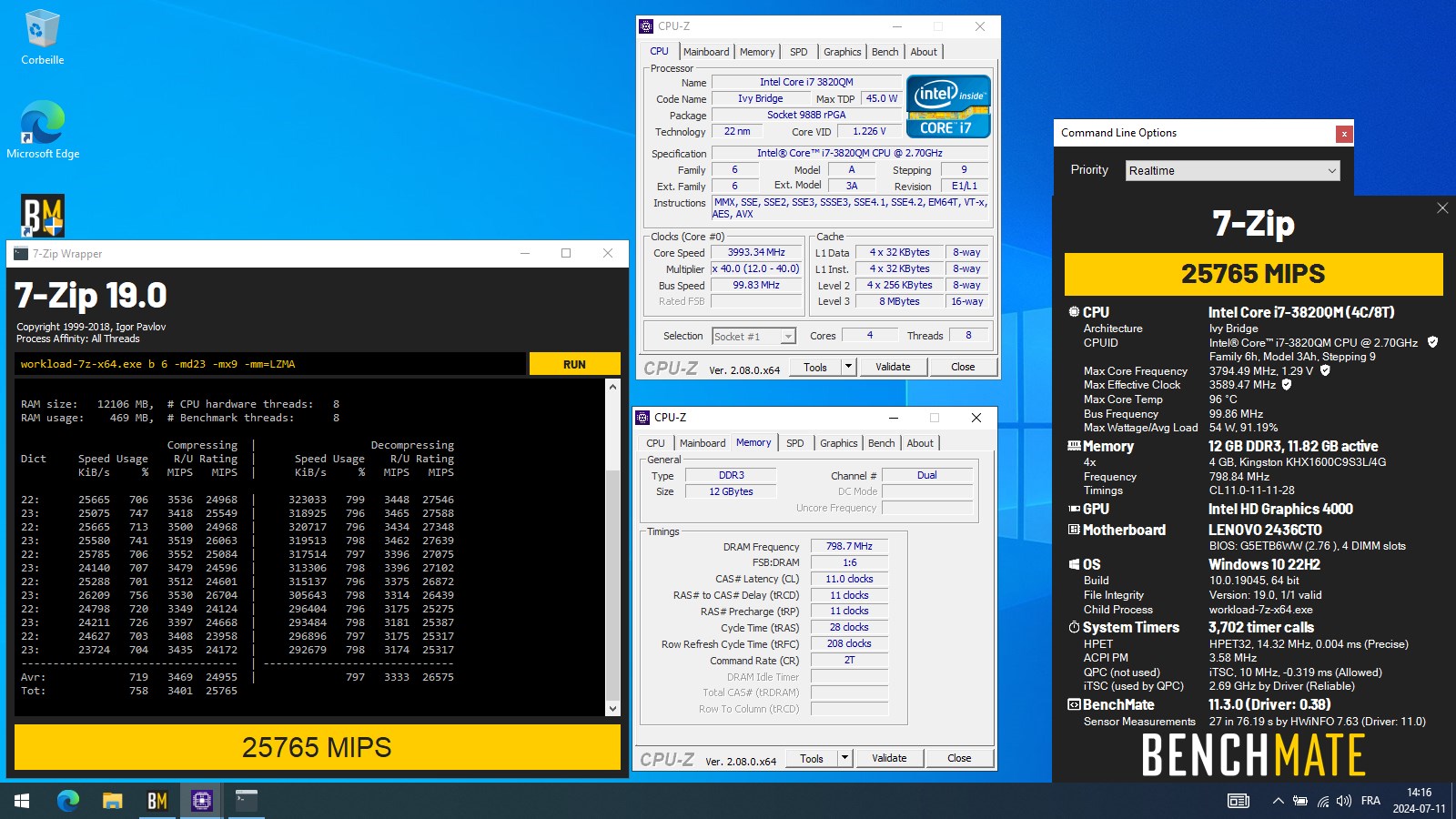Viewport: 1456px width, 819px height.
Task: Open File Explorer from the taskbar
Action: pos(113,801)
